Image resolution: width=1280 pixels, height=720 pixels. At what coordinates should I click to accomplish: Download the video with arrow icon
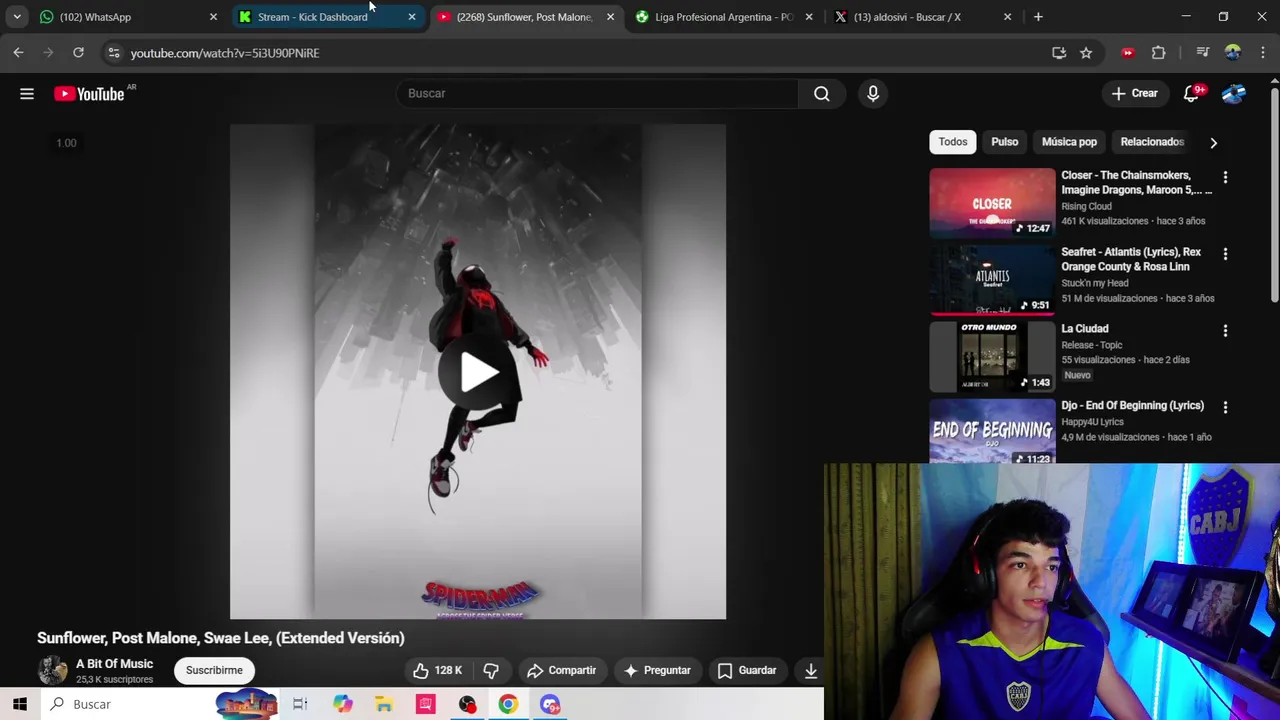coord(811,670)
